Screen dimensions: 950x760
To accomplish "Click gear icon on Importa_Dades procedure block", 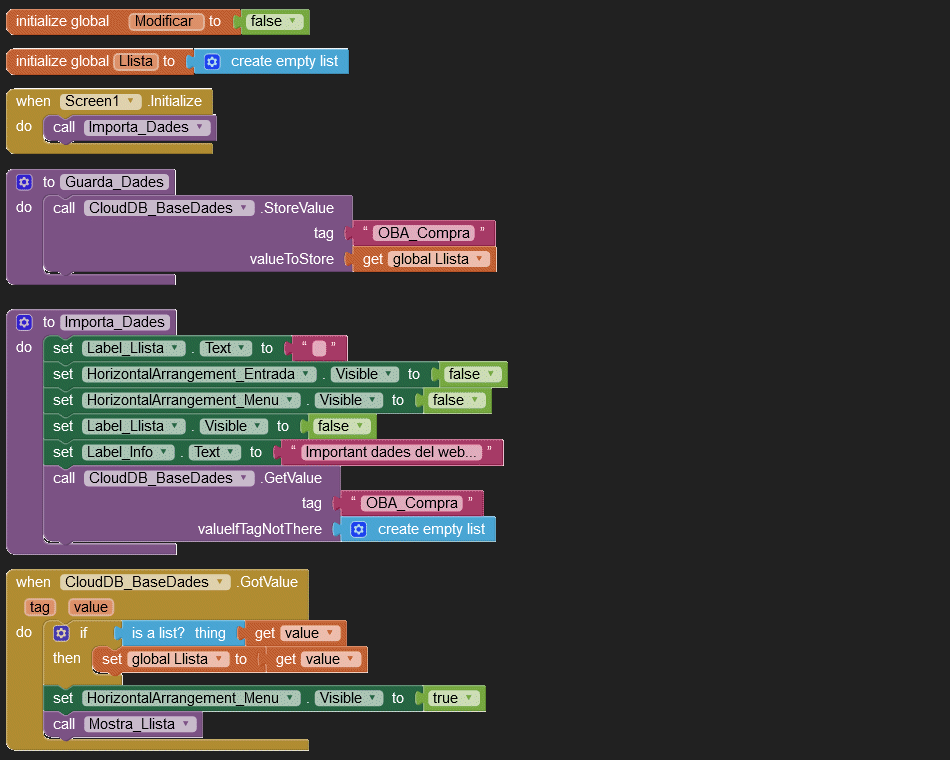I will pyautogui.click(x=25, y=322).
